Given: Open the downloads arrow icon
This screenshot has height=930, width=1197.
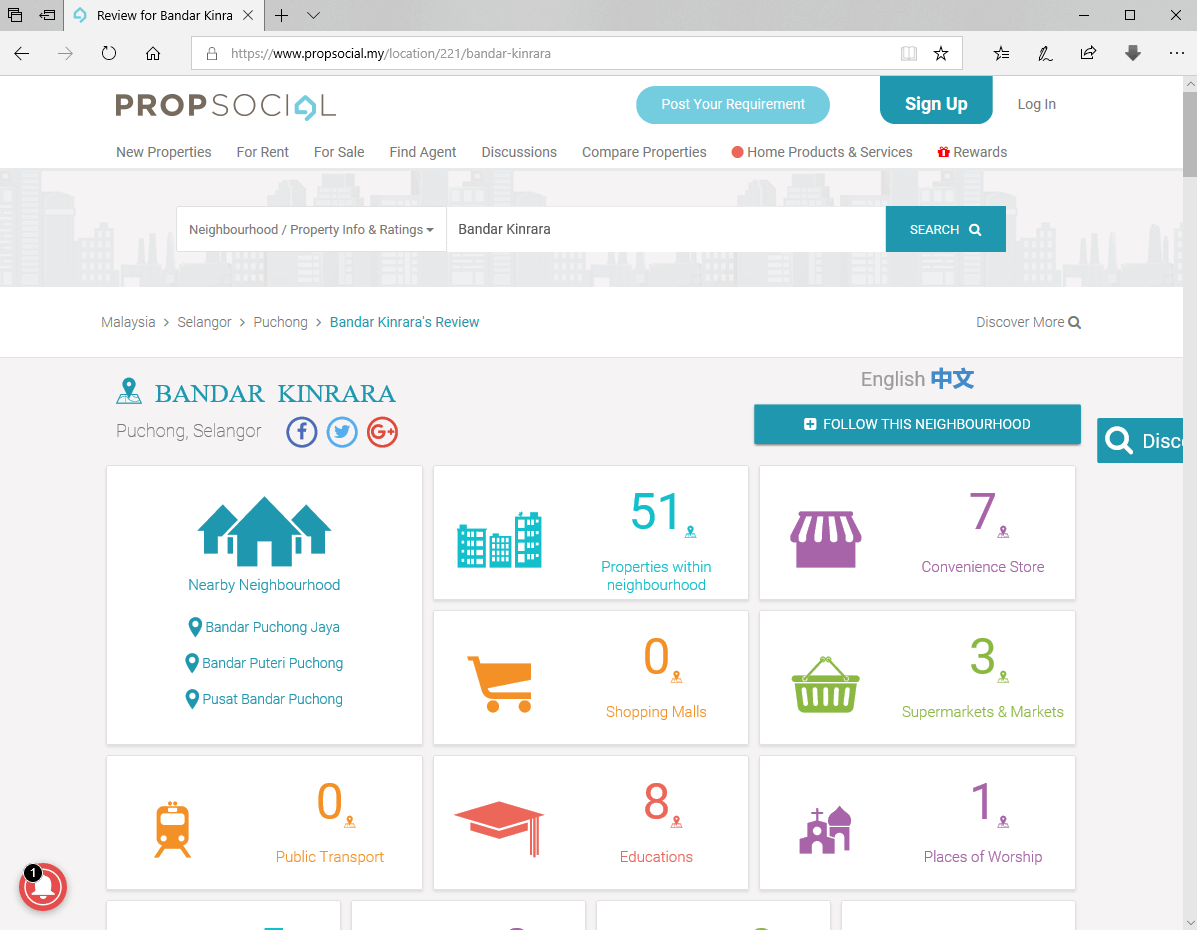Looking at the screenshot, I should pos(1133,53).
